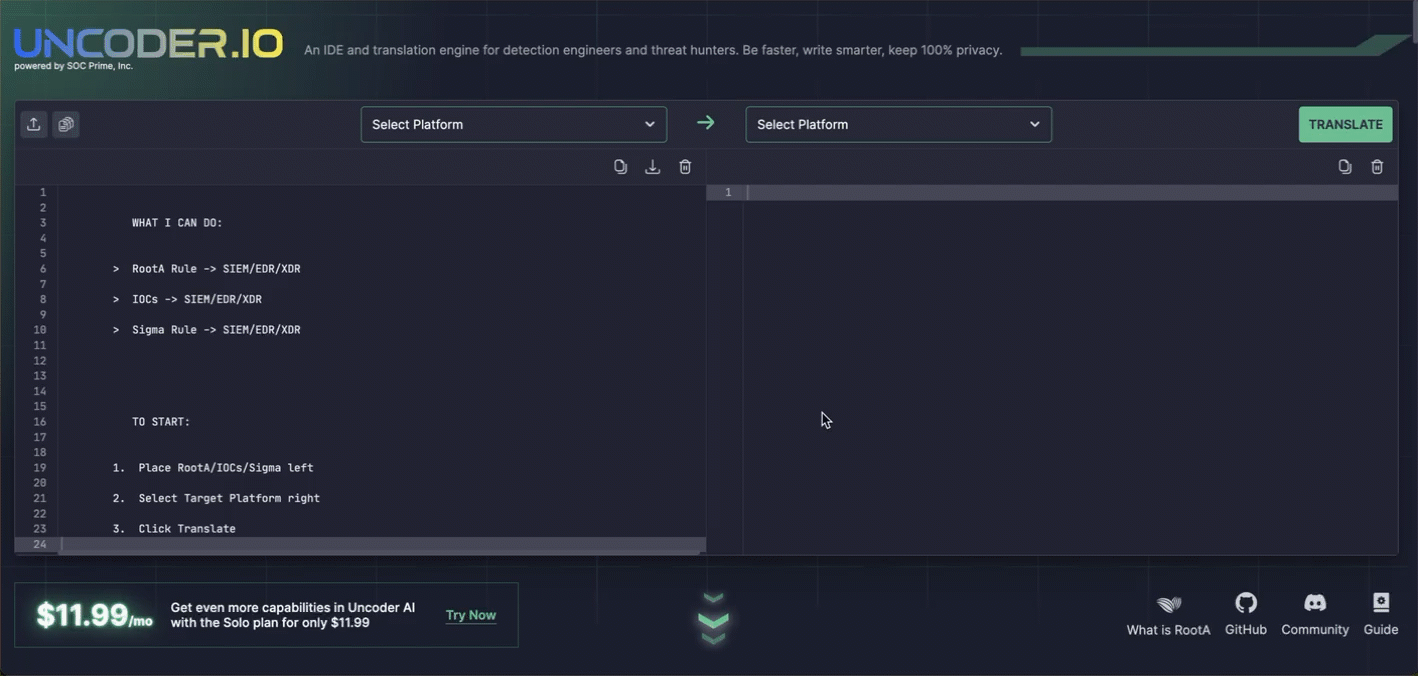
Task: Open the Discord Community icon
Action: coord(1315,603)
